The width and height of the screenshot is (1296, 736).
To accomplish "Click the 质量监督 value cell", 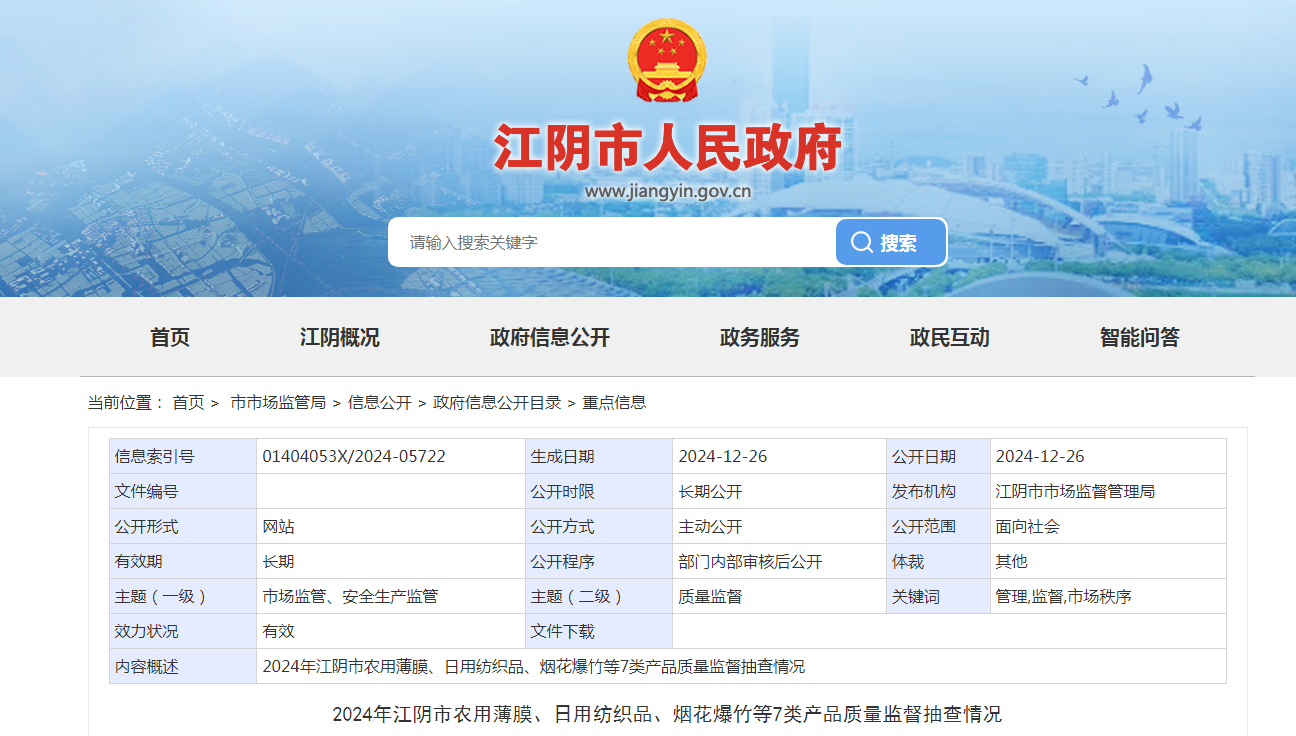I will click(779, 596).
